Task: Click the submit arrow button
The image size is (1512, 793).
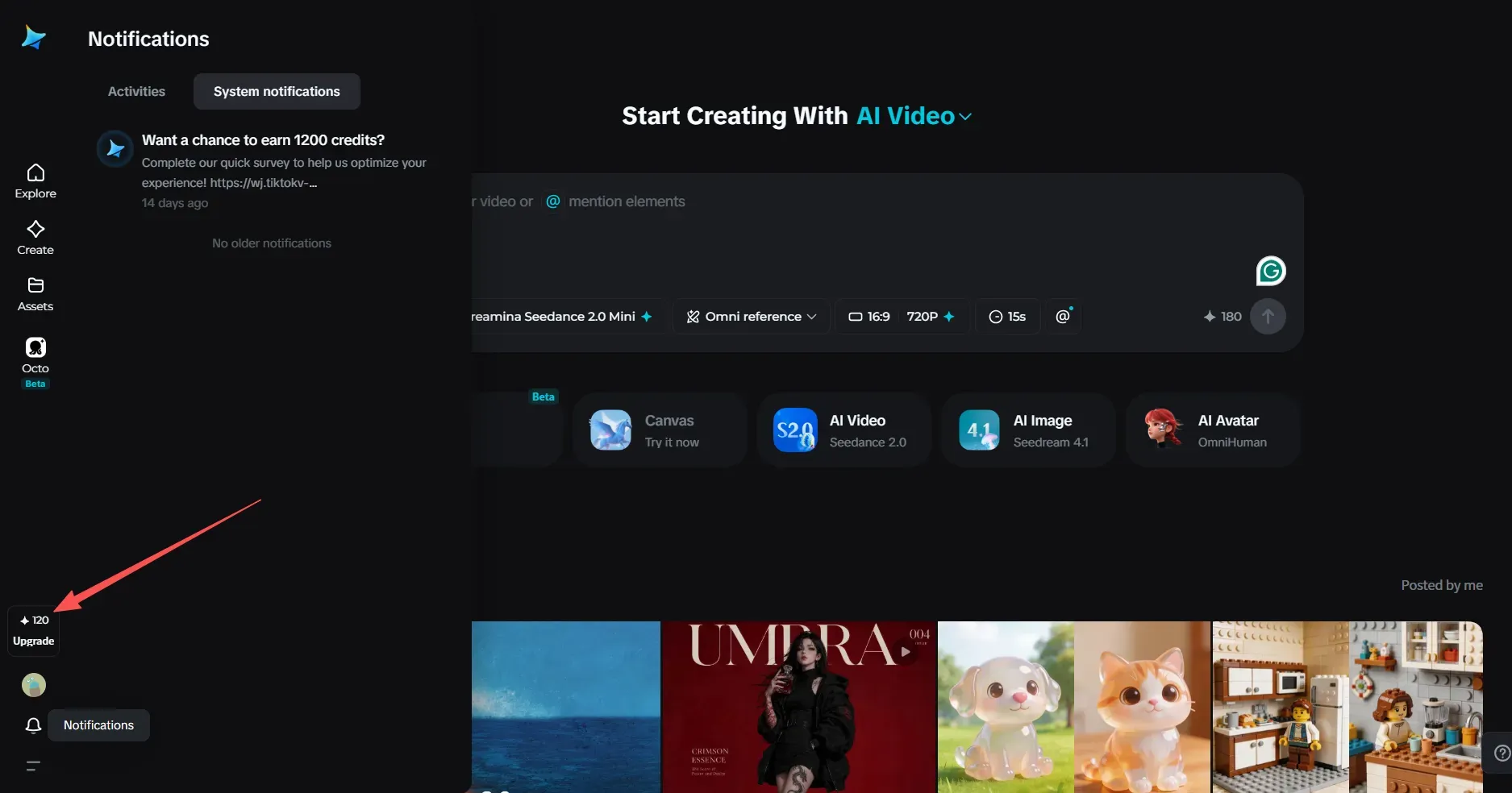Action: click(1268, 317)
